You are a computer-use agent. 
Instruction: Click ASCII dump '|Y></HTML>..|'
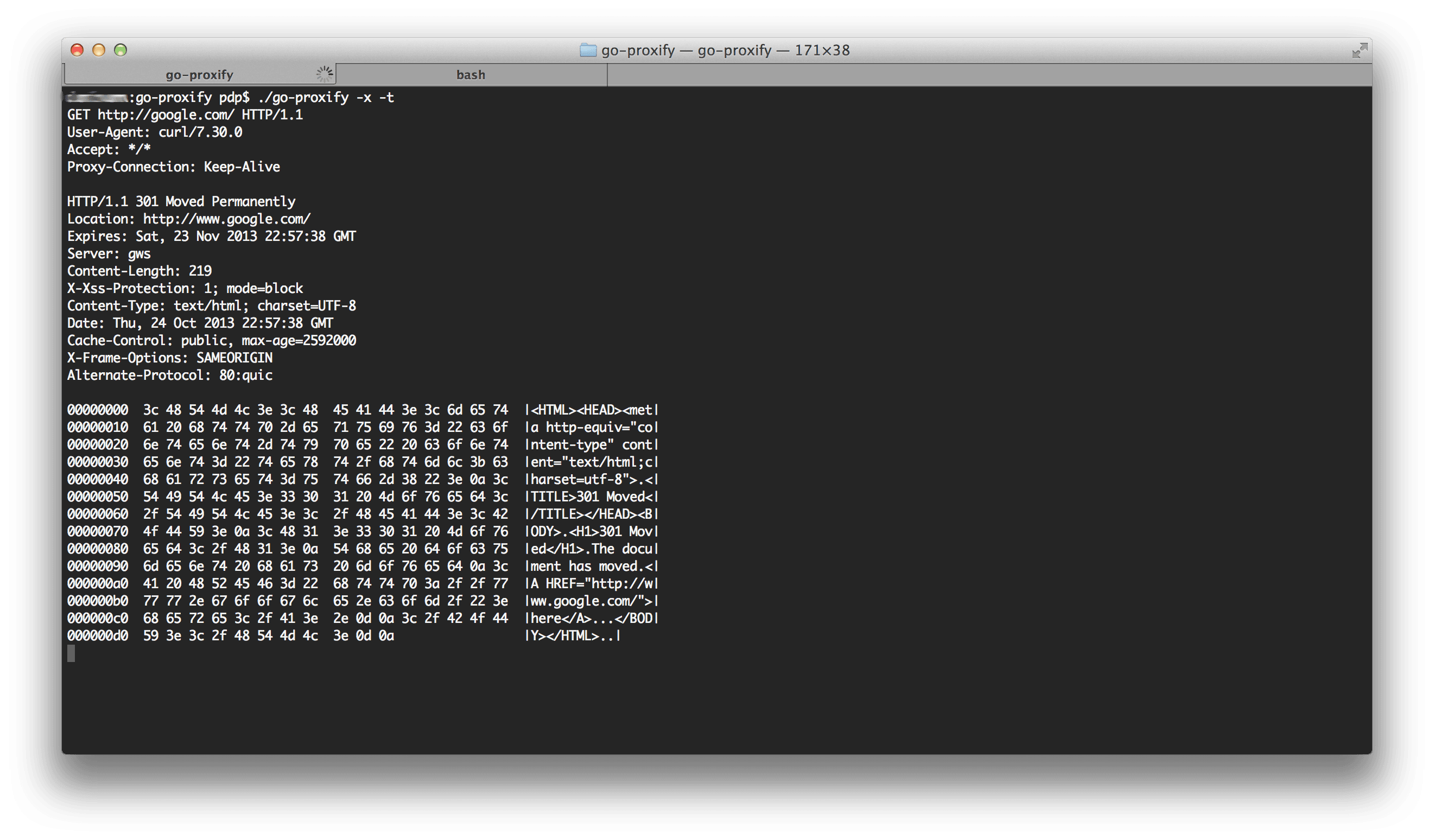point(573,636)
